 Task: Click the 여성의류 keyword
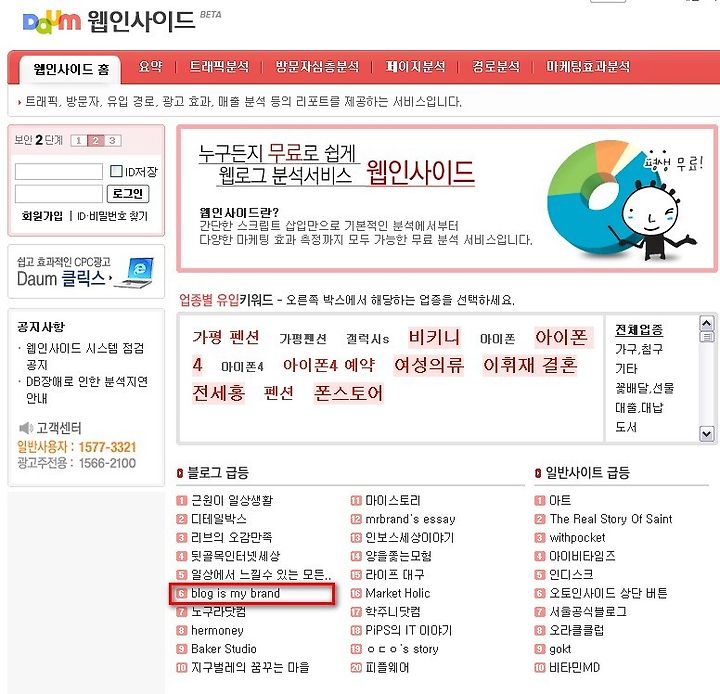[x=429, y=366]
